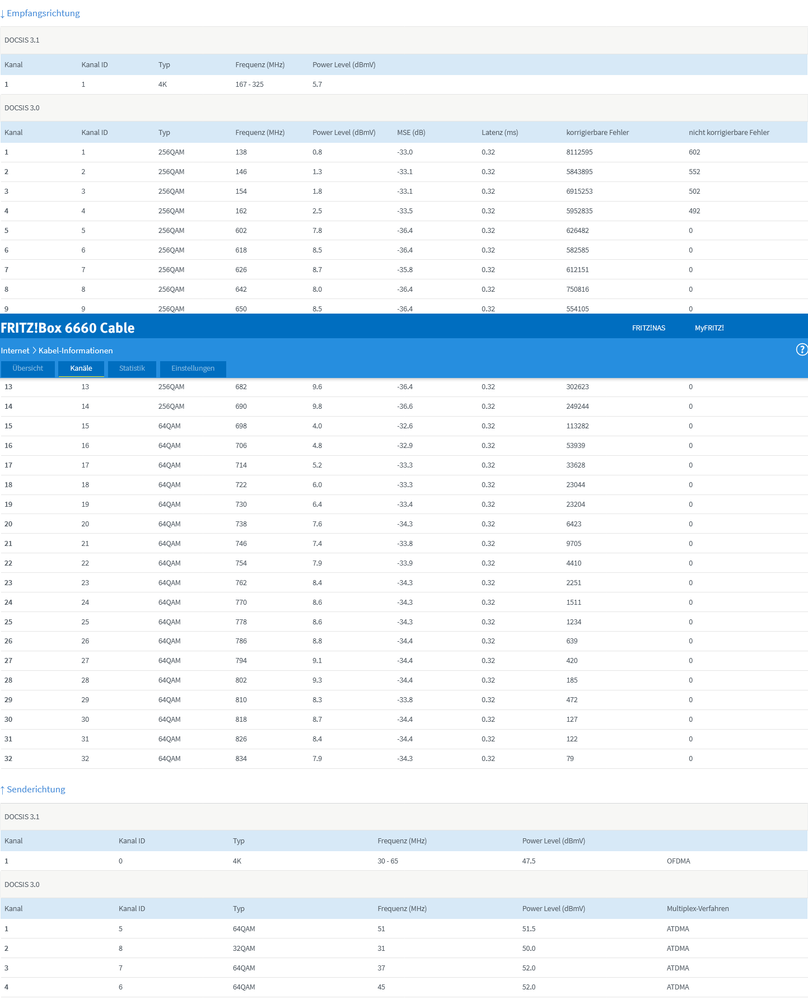Viewport: 808px width, 999px height.
Task: Select the error count 8112595
Action: click(579, 152)
